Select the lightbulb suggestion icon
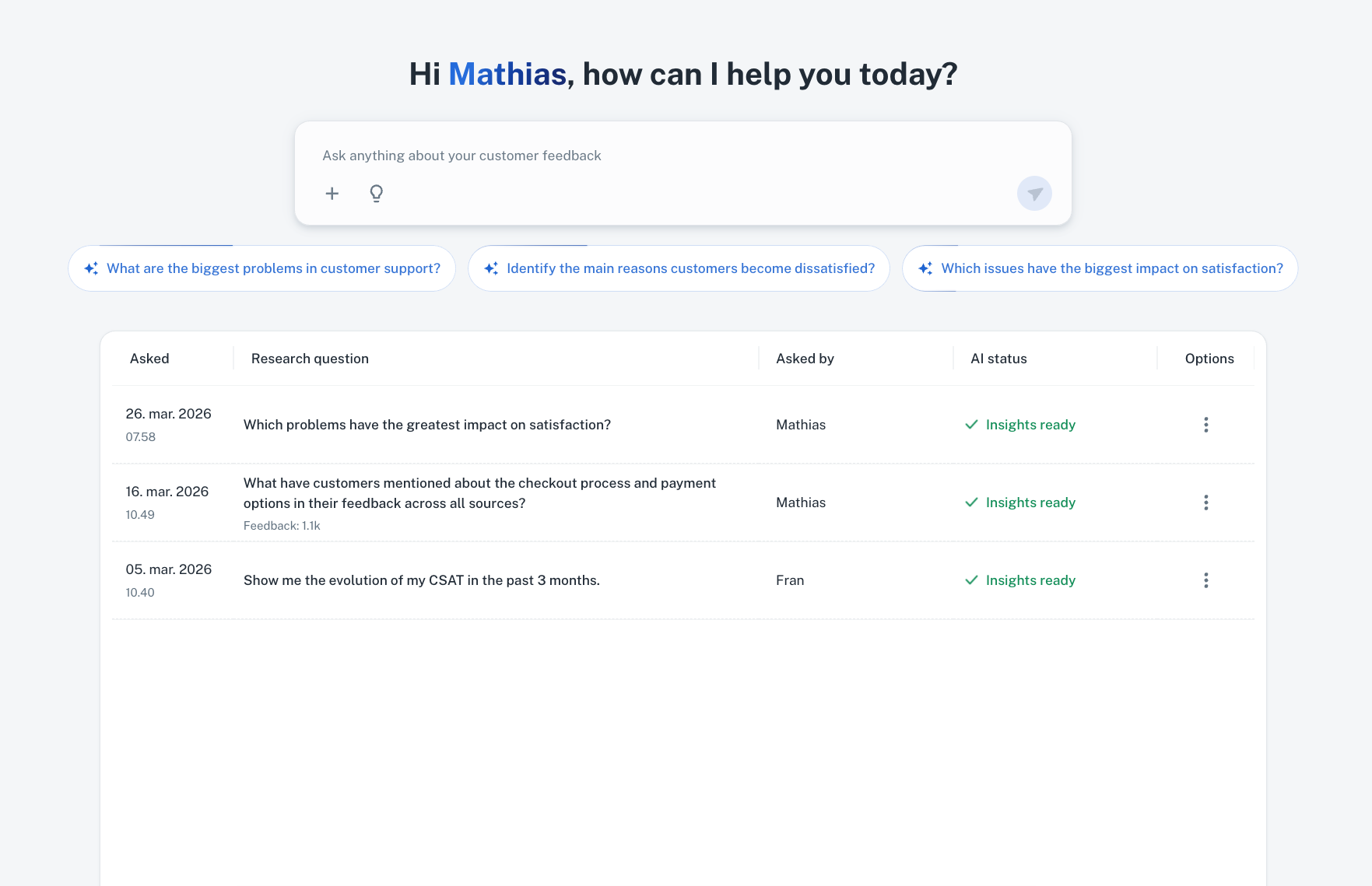Screen dimensions: 1372x886 [377, 193]
